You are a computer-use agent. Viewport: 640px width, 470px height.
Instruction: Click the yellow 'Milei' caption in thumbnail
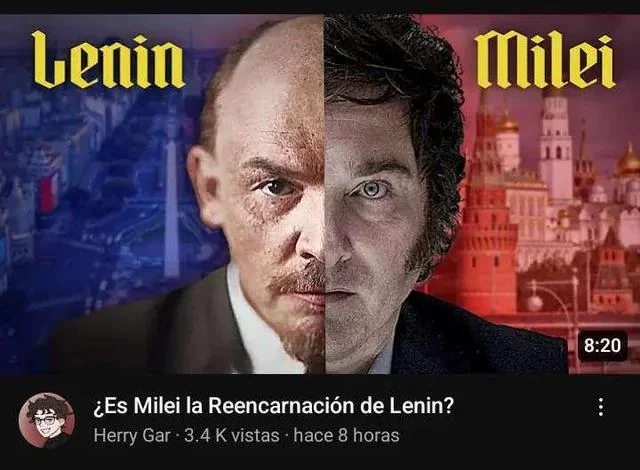pyautogui.click(x=546, y=60)
